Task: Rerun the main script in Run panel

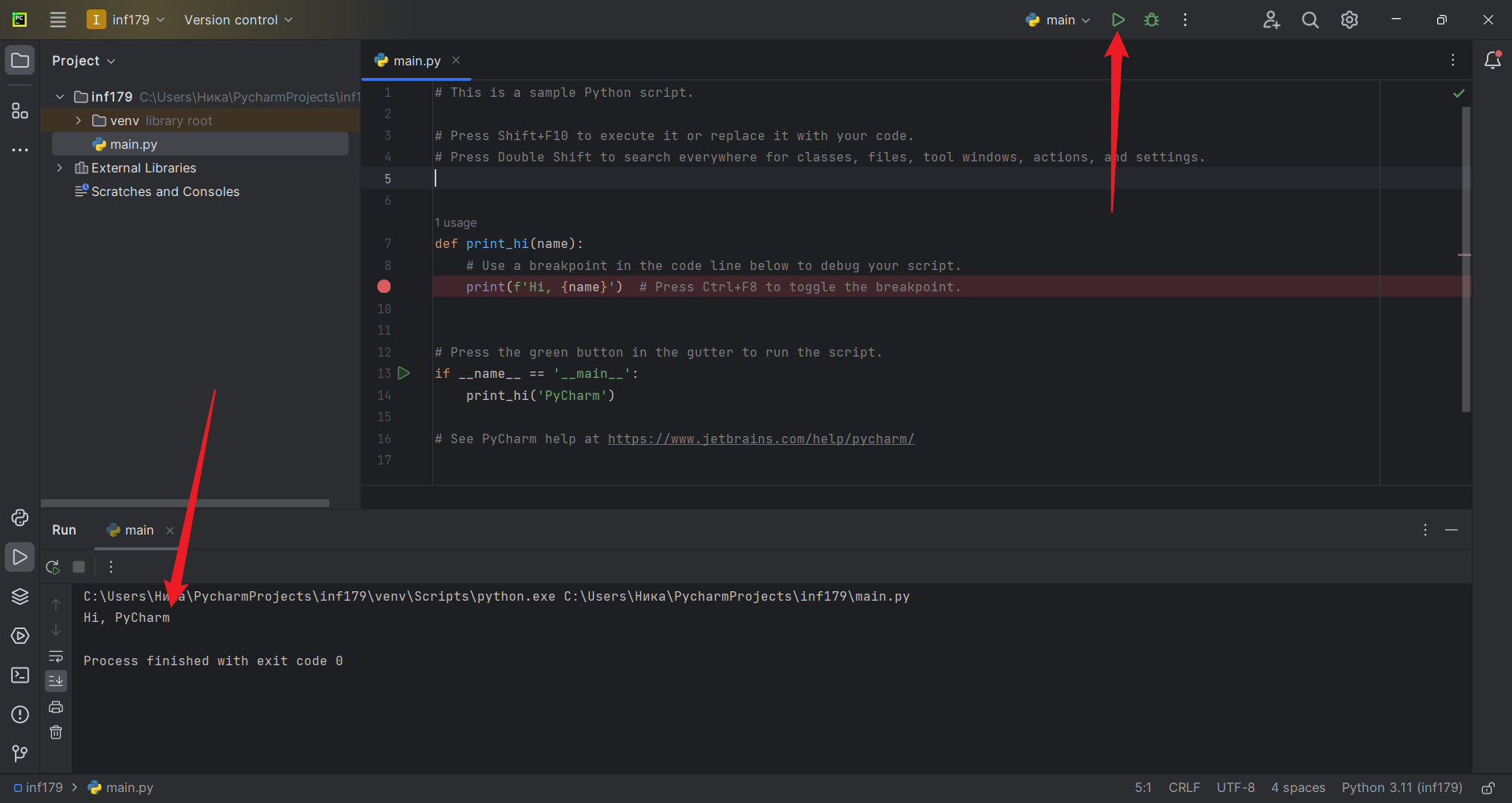Action: click(x=53, y=567)
